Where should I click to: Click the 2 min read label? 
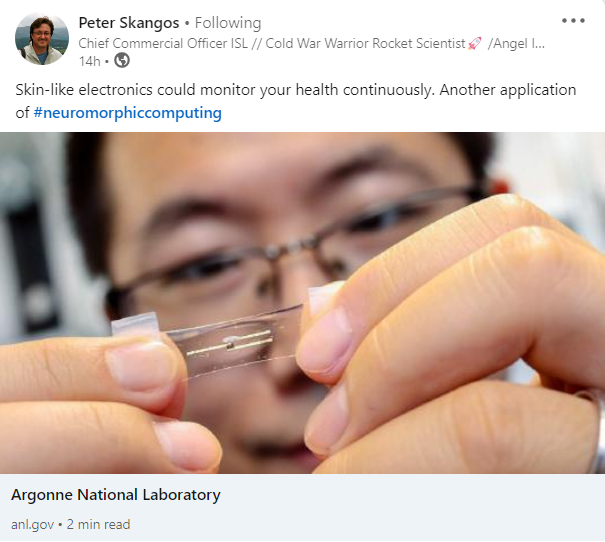98,525
